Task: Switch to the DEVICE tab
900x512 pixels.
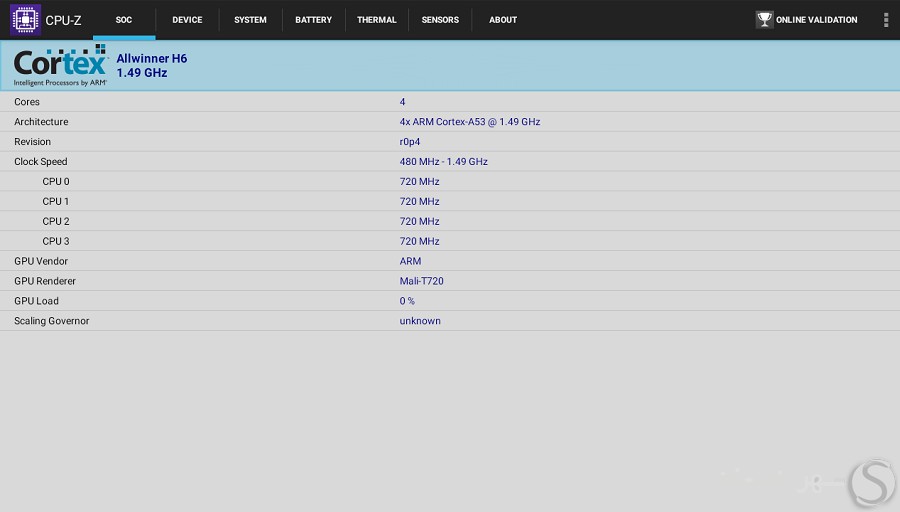Action: point(187,20)
